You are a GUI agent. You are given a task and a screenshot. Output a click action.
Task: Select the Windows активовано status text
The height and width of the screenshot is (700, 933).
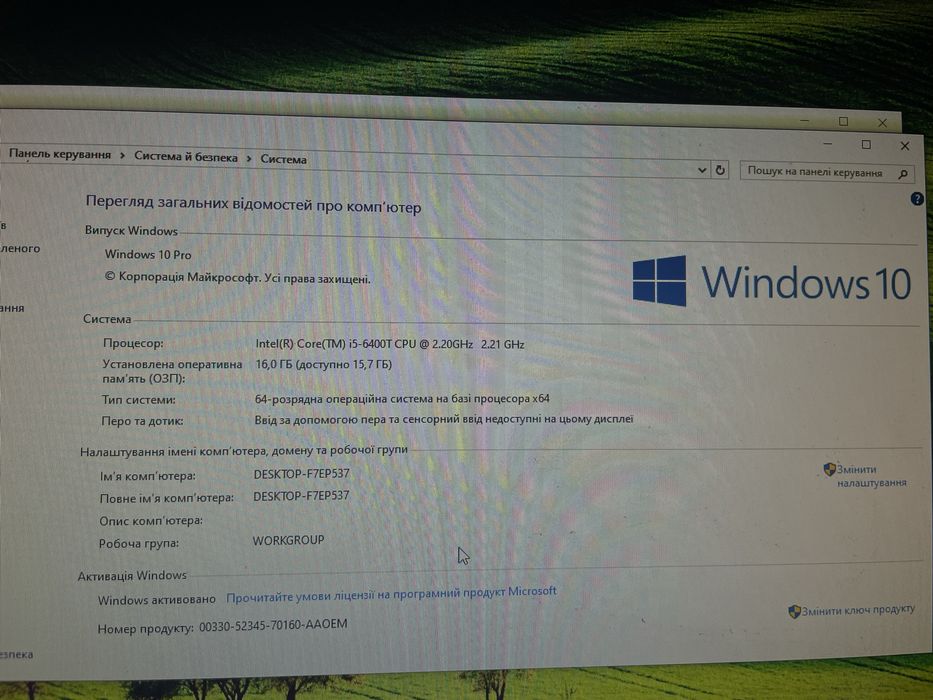156,600
